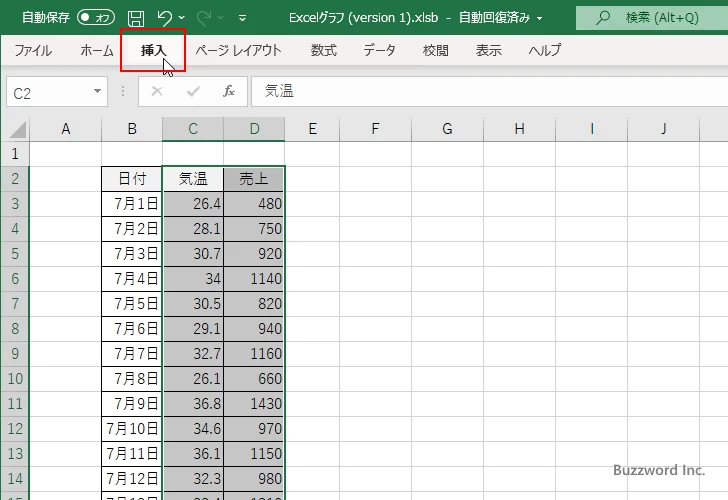Open the 数式 tab
The image size is (728, 500).
[324, 50]
